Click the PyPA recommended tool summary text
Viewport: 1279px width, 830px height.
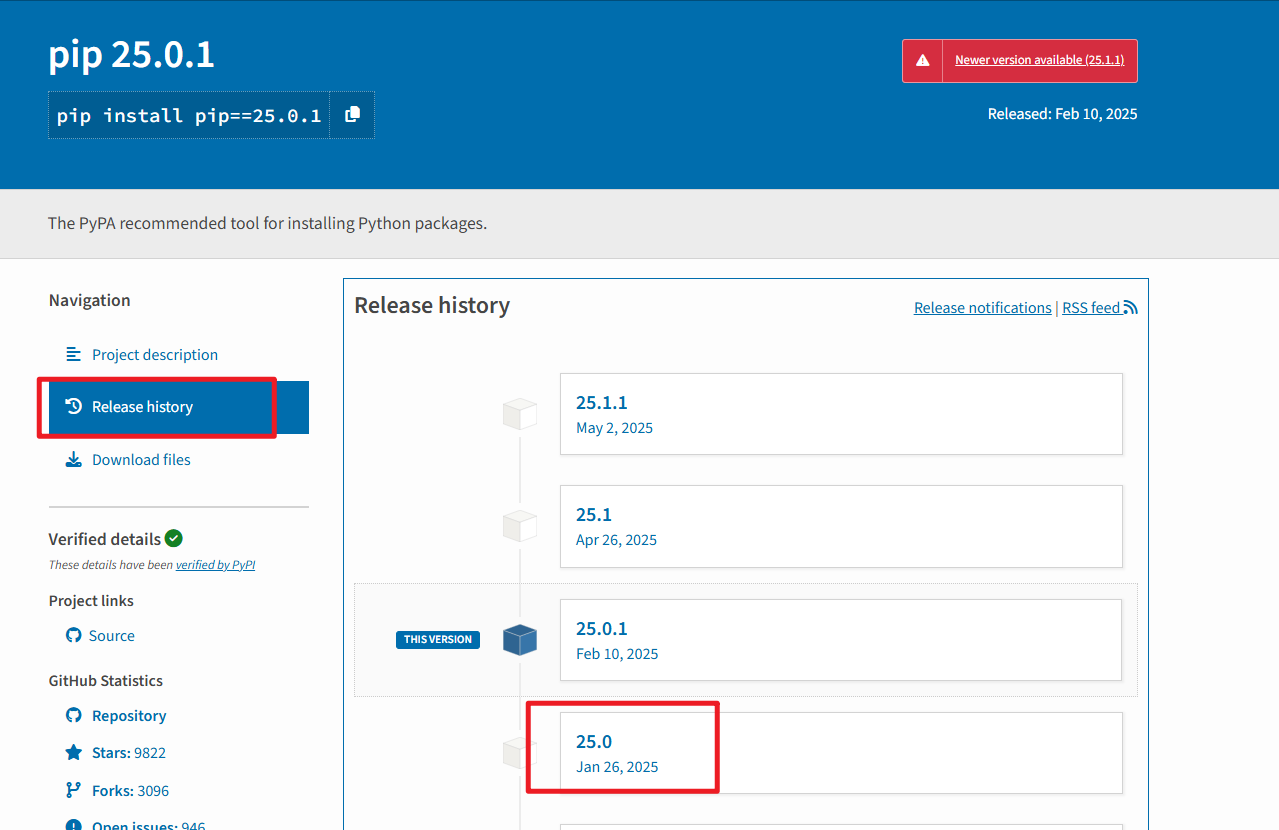pyautogui.click(x=267, y=223)
